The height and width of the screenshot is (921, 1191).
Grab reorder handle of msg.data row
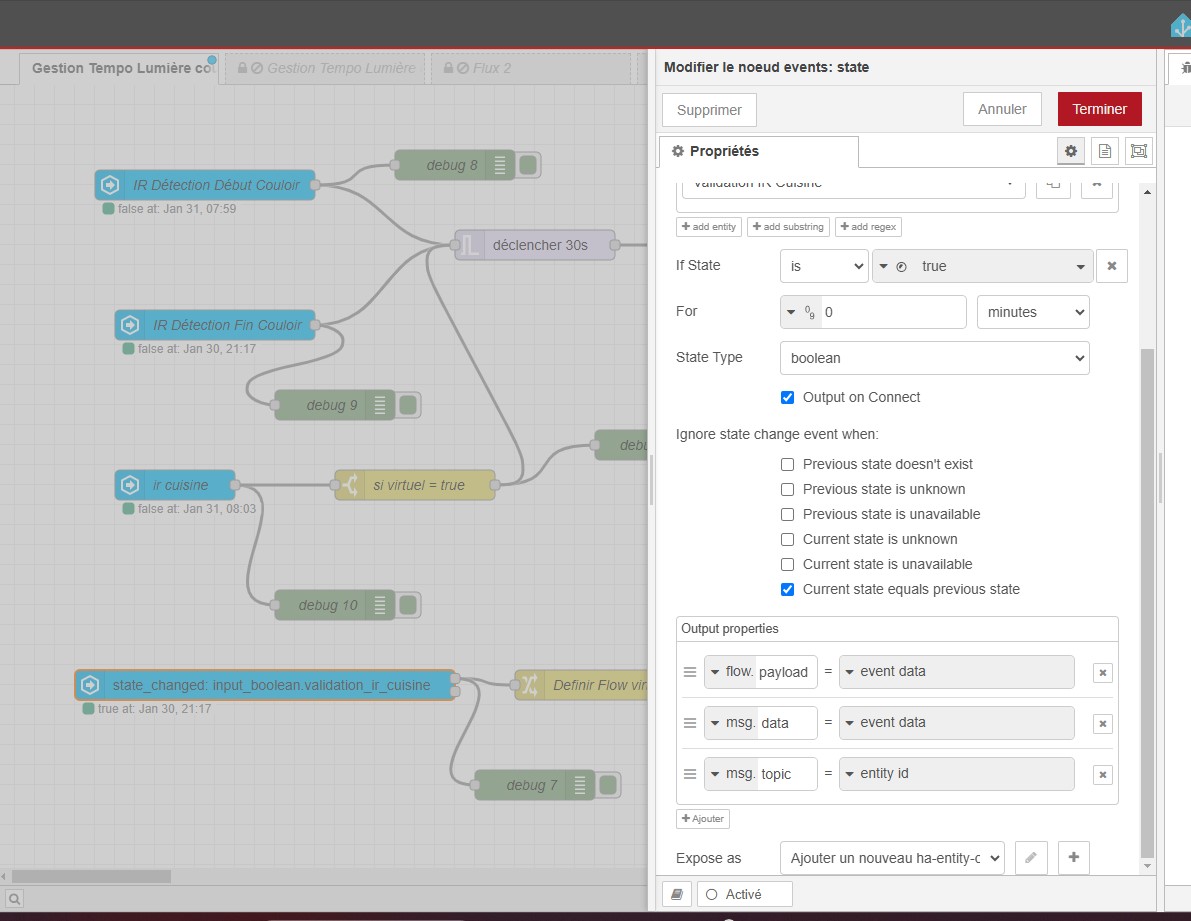point(690,723)
